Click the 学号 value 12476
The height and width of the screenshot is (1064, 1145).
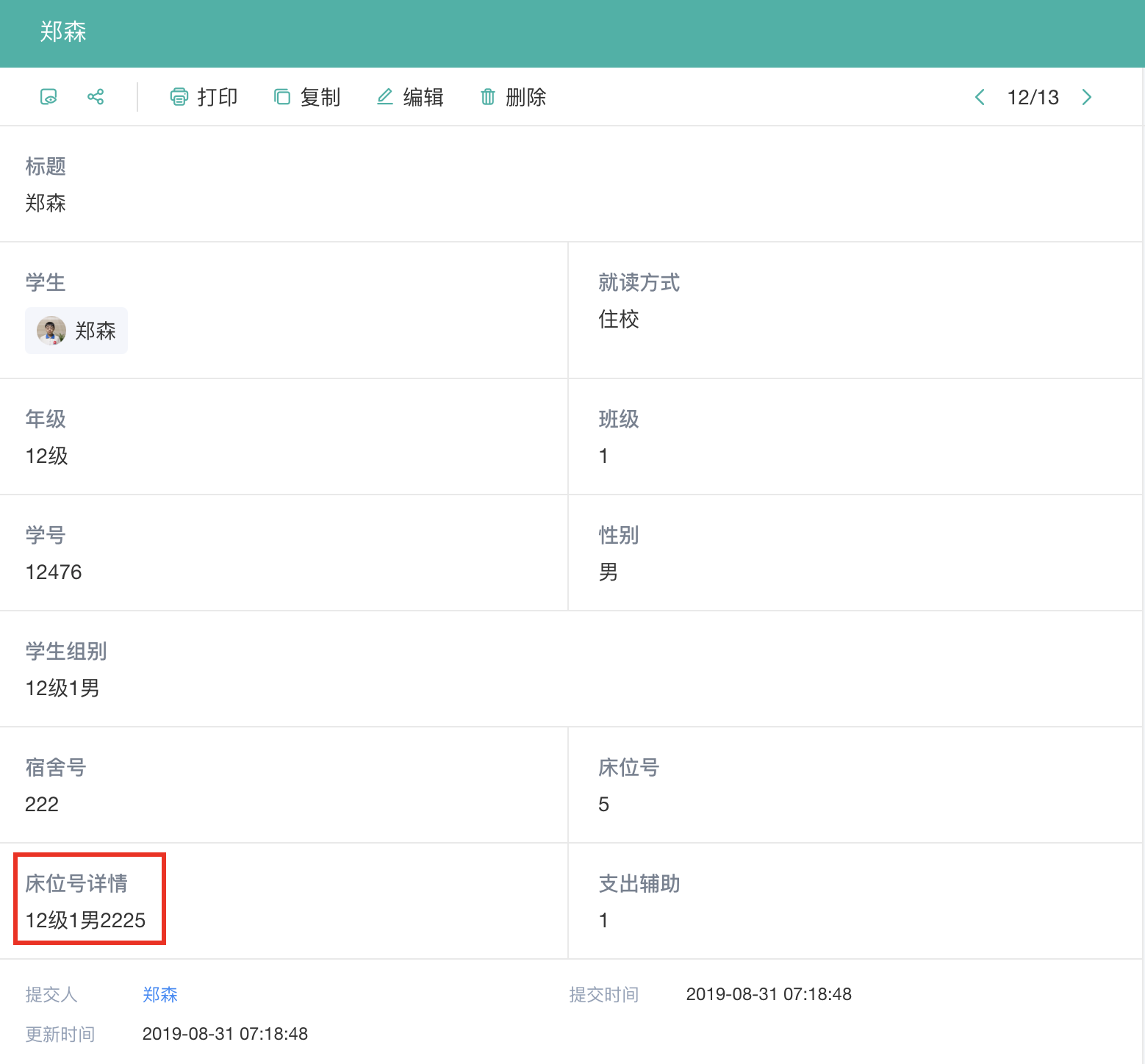point(54,572)
